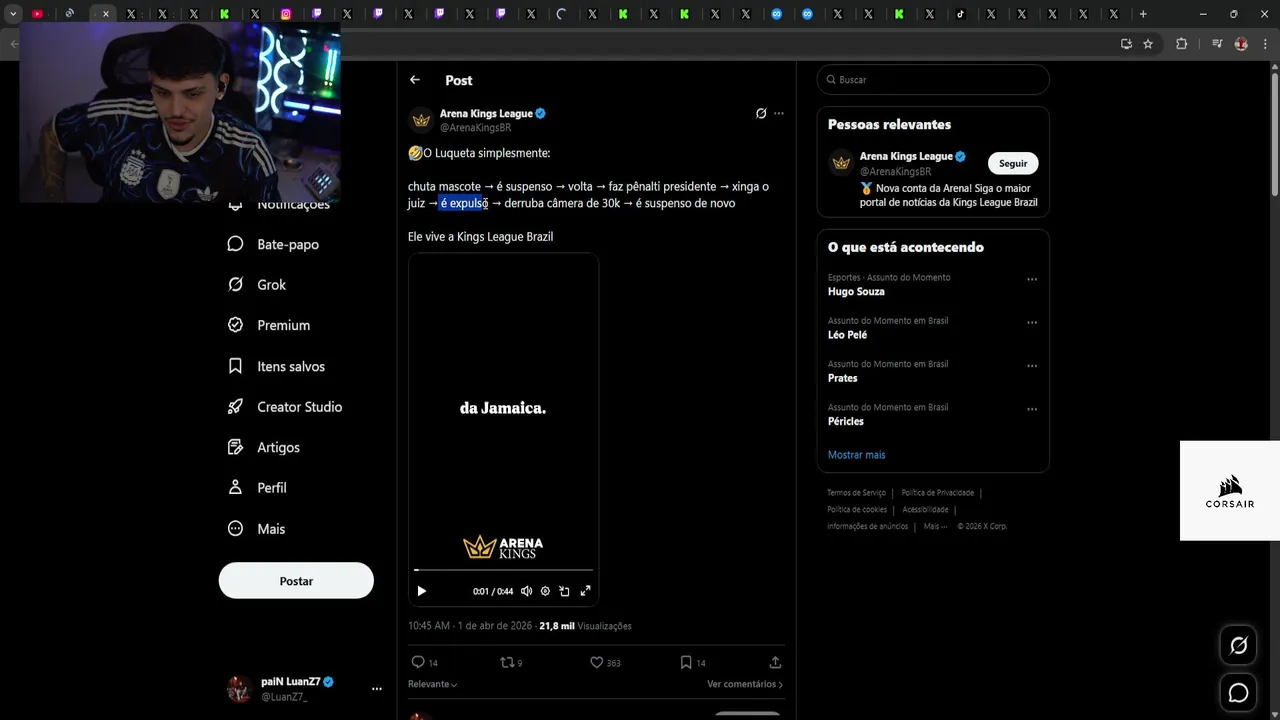Open video settings gear
1280x720 pixels.
(x=545, y=591)
